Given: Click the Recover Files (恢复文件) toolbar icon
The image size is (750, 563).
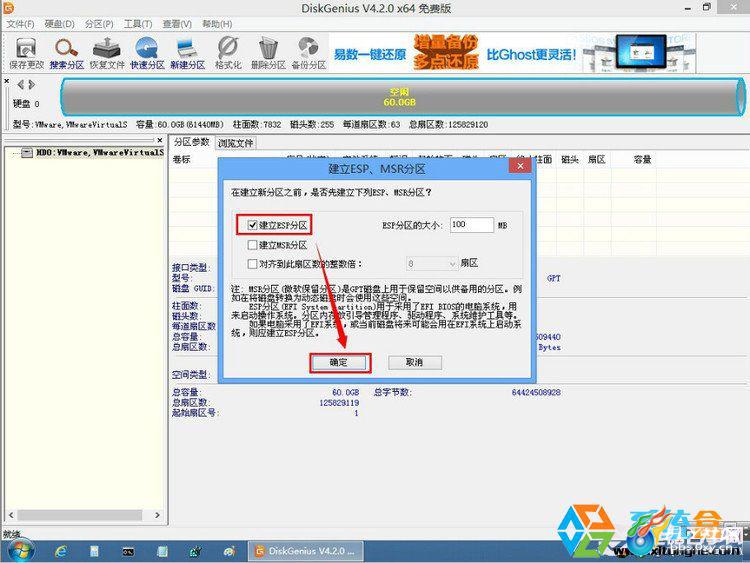Looking at the screenshot, I should tap(107, 53).
